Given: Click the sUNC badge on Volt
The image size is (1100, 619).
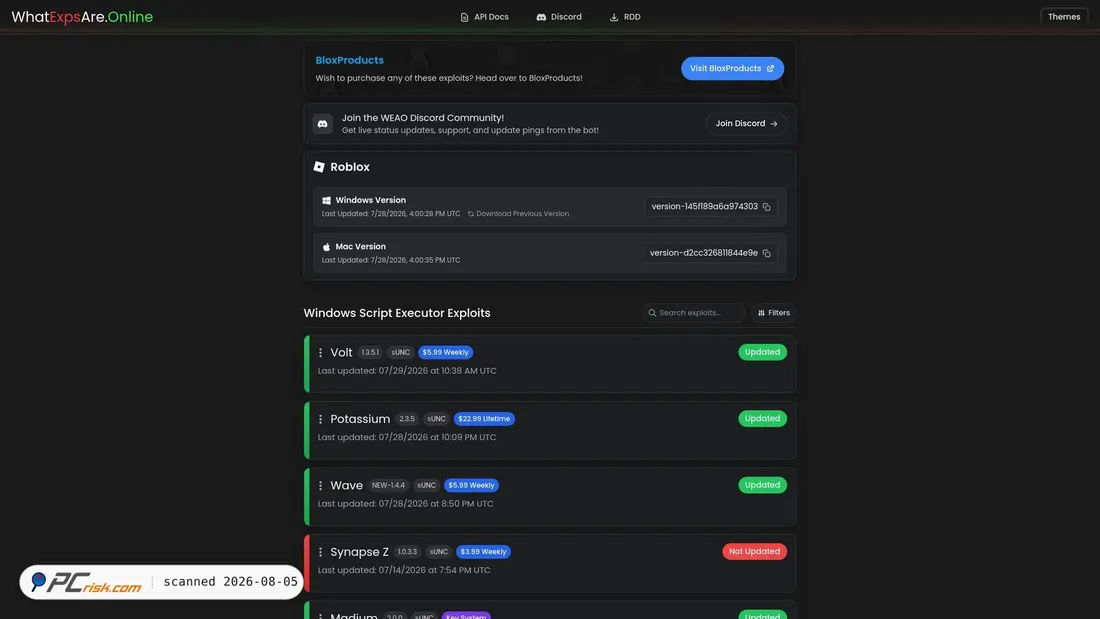Looking at the screenshot, I should pyautogui.click(x=401, y=352).
